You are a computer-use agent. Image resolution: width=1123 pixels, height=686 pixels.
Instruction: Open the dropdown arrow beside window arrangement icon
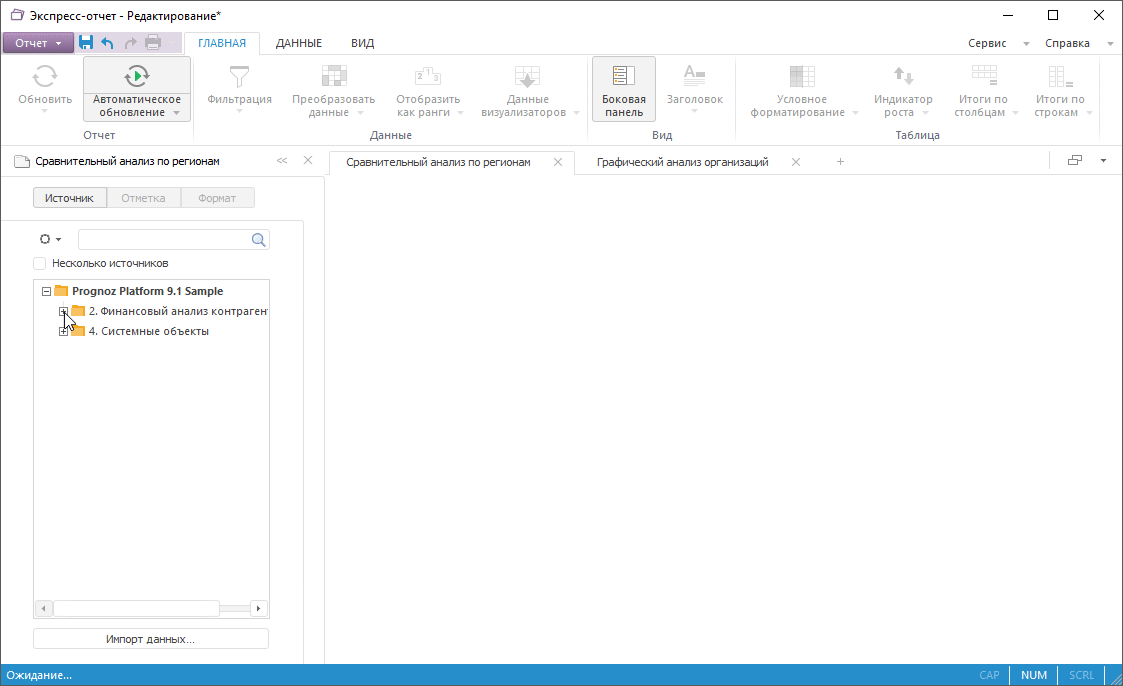[1104, 160]
